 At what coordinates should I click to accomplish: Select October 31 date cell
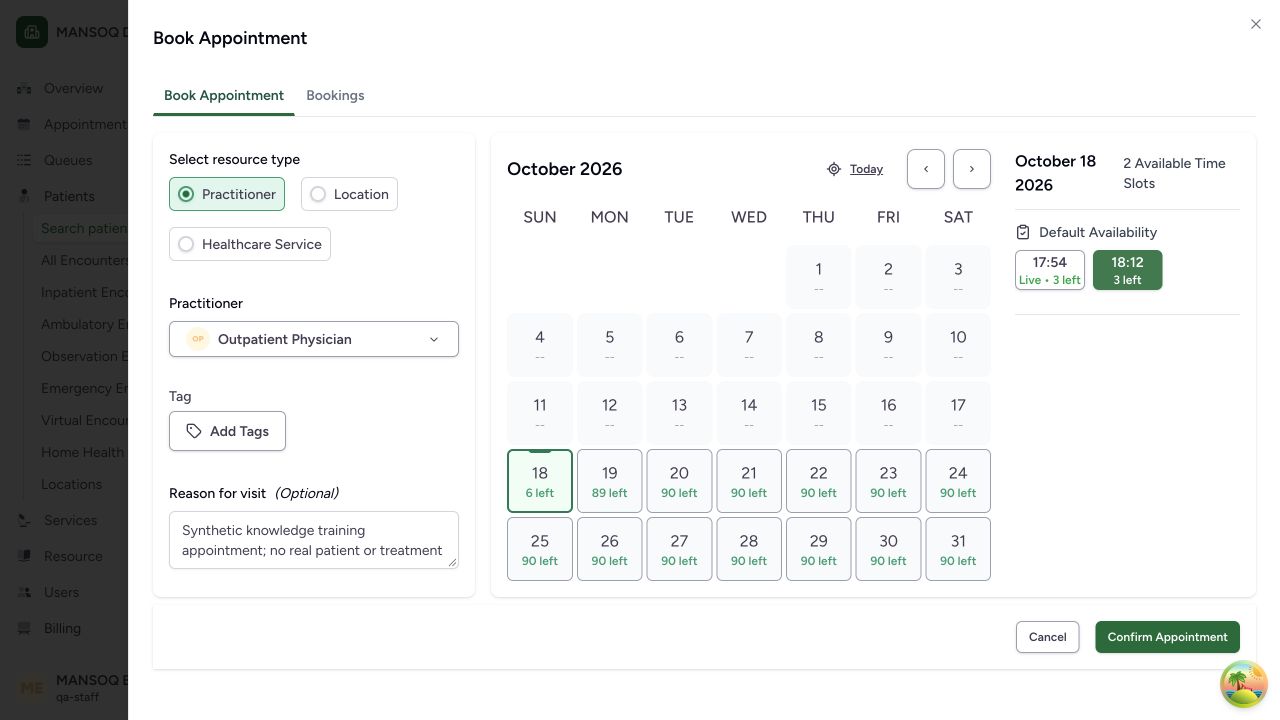pyautogui.click(x=958, y=549)
